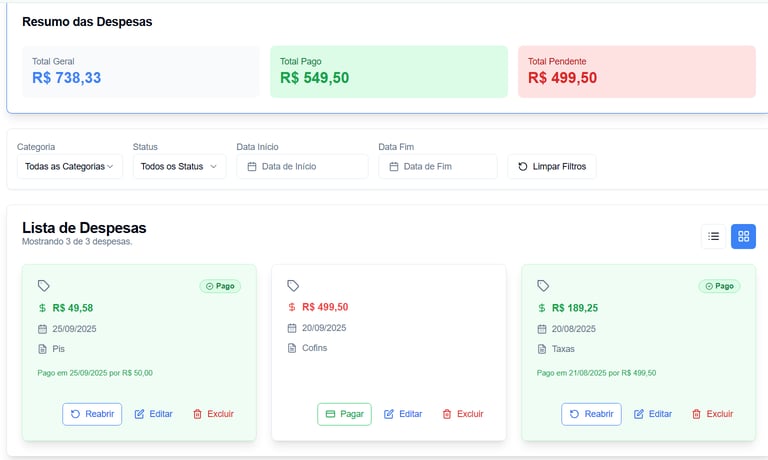Expand Todos os Status dropdown
Viewport: 768px width, 460px height.
click(179, 166)
